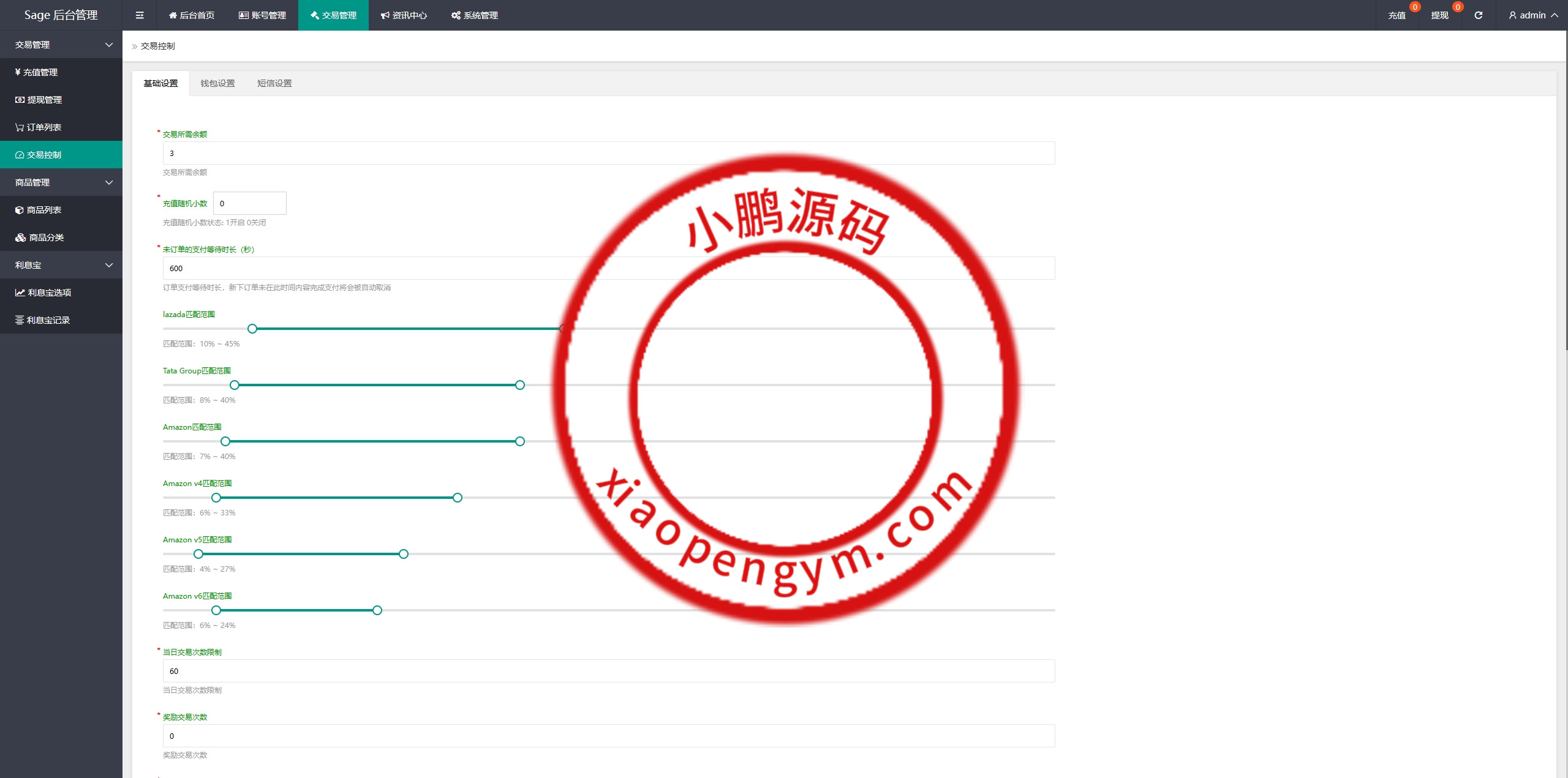The height and width of the screenshot is (778, 1568).
Task: Click the 充值 button with badge
Action: pyautogui.click(x=1398, y=15)
